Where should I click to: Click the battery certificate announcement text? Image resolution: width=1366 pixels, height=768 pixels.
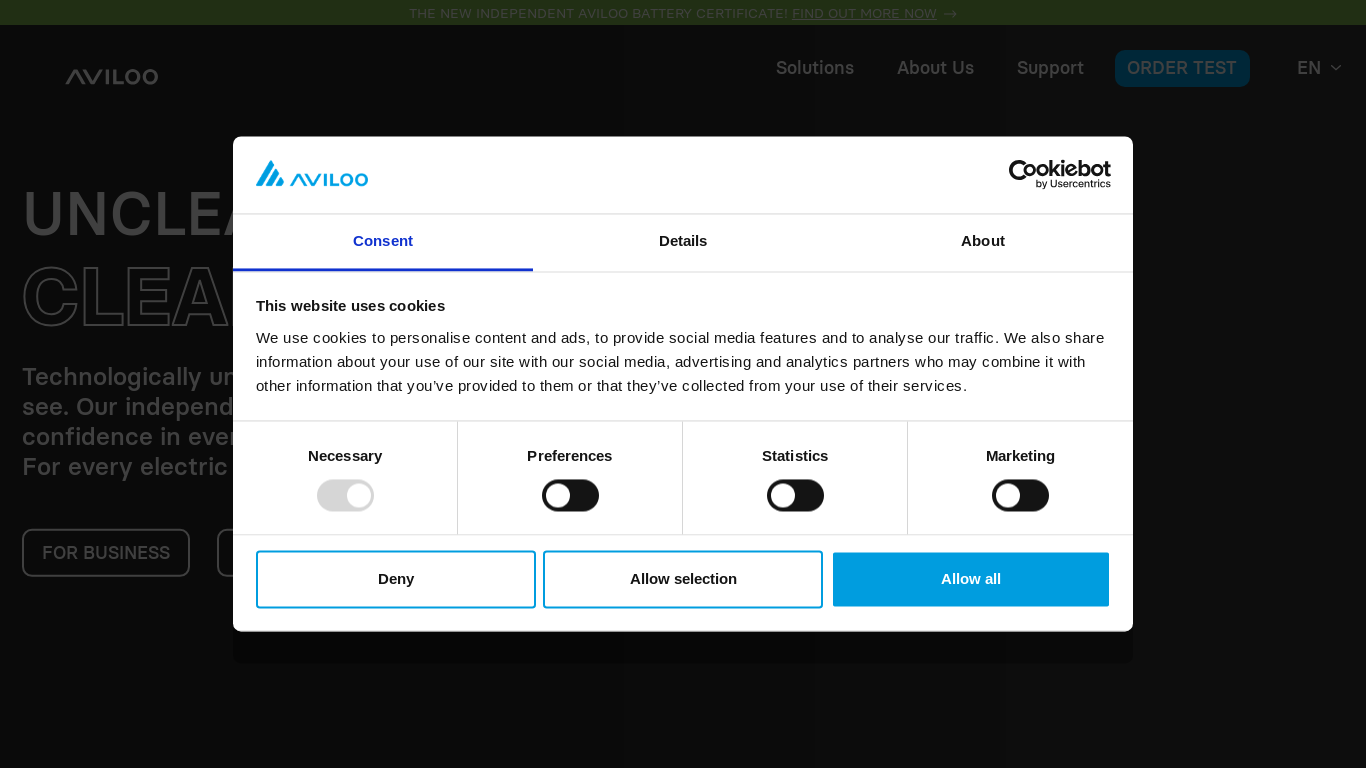pos(598,14)
